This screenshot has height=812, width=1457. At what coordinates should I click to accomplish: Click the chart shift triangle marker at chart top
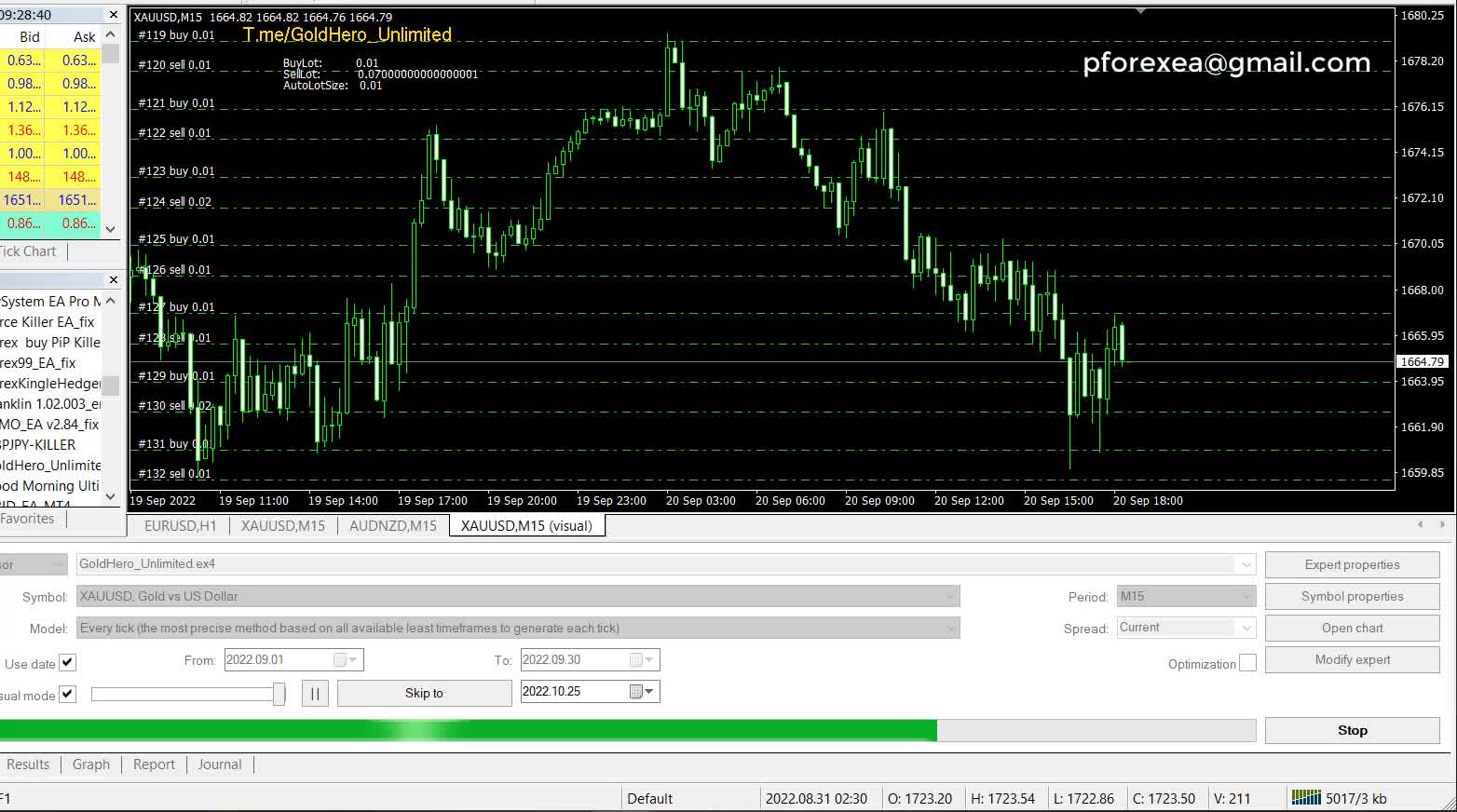click(1140, 11)
